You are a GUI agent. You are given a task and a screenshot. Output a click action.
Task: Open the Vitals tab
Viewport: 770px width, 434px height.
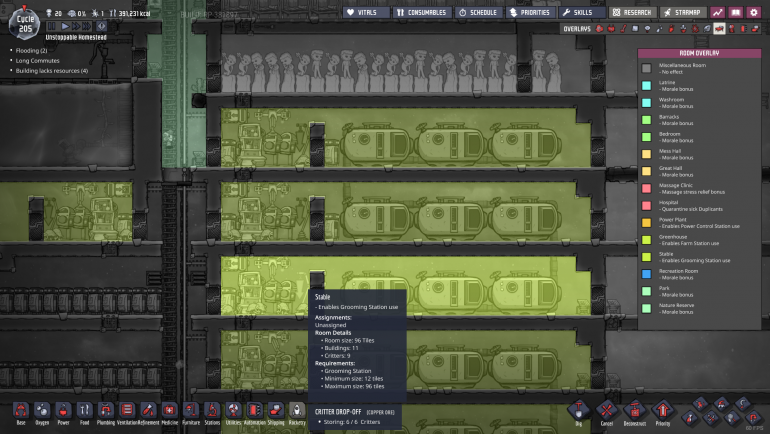click(365, 13)
